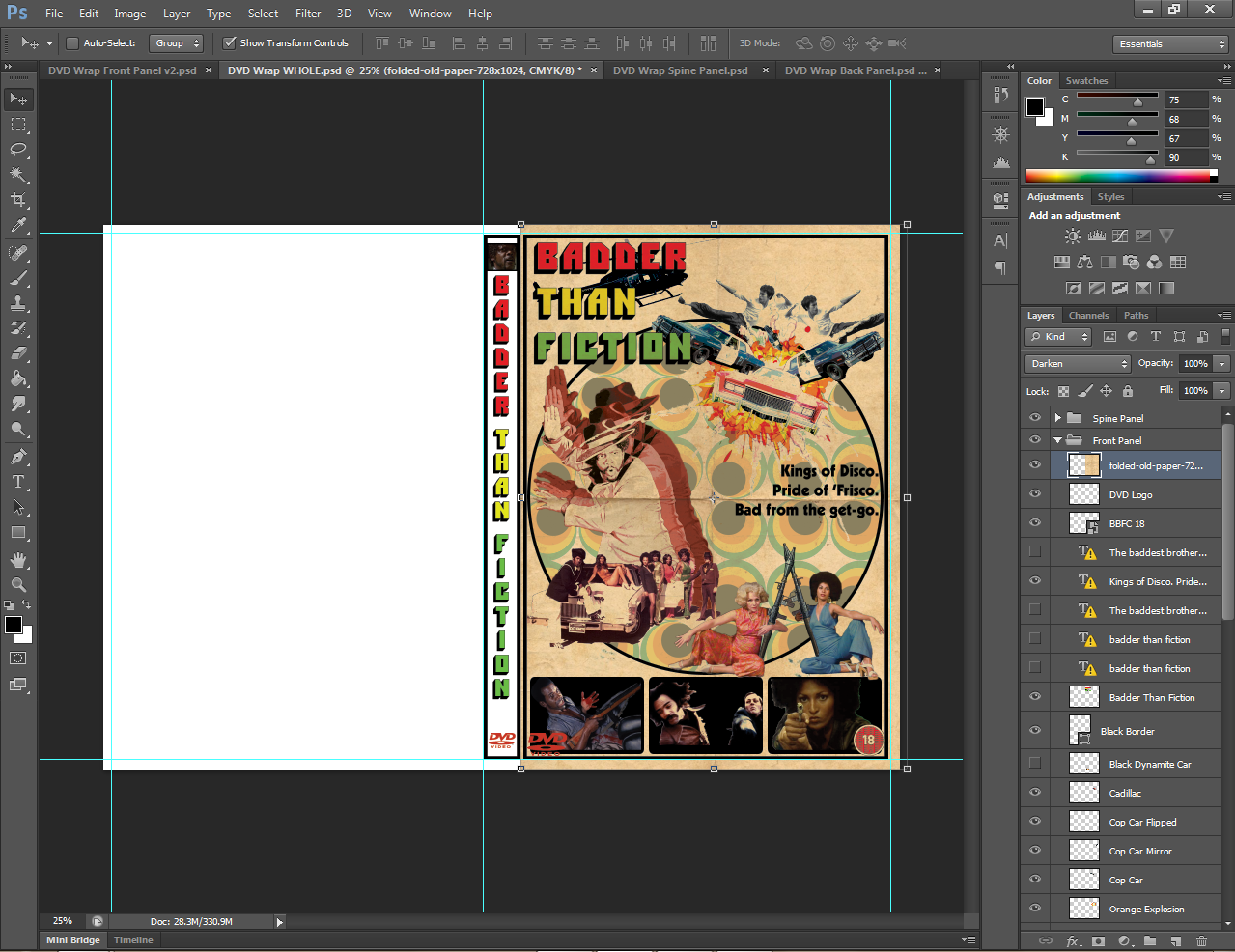This screenshot has height=952, width=1235.
Task: Select the Rectangle shape tool
Action: coord(18,532)
